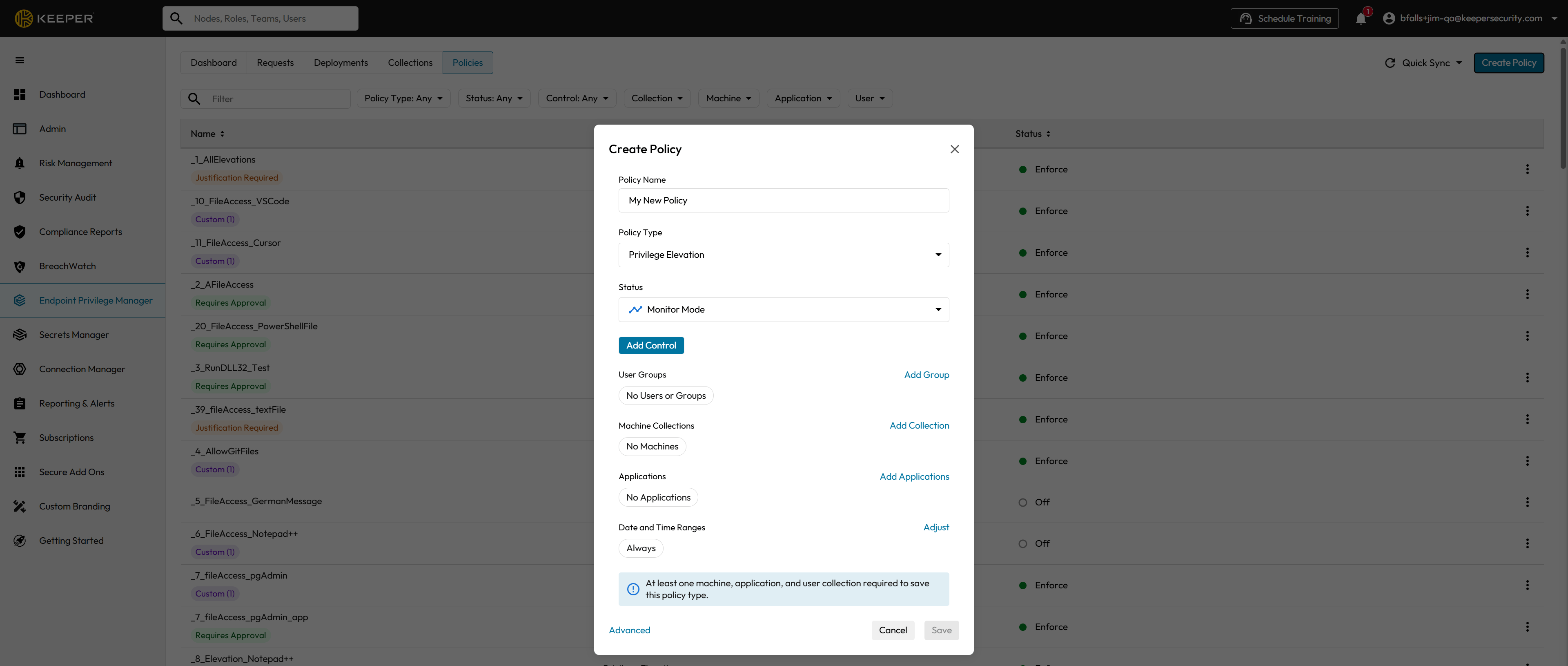Open the Status Monitor Mode dropdown
Screen dimensions: 1568x666
pos(784,310)
